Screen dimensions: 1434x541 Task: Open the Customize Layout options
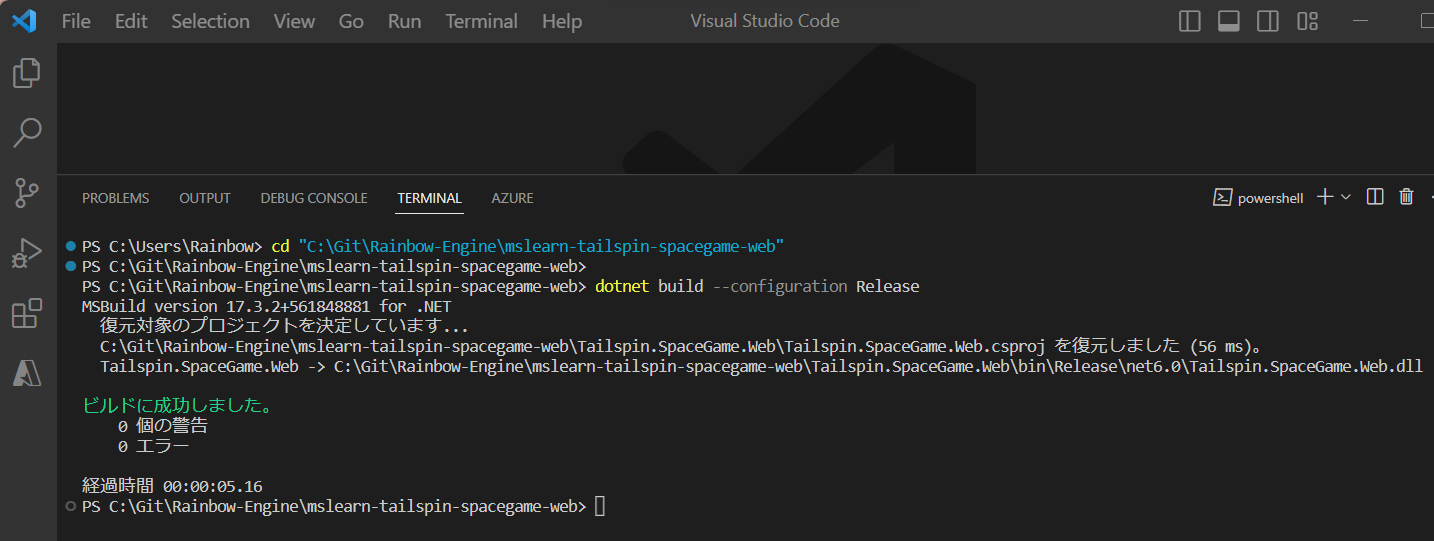[x=1307, y=21]
